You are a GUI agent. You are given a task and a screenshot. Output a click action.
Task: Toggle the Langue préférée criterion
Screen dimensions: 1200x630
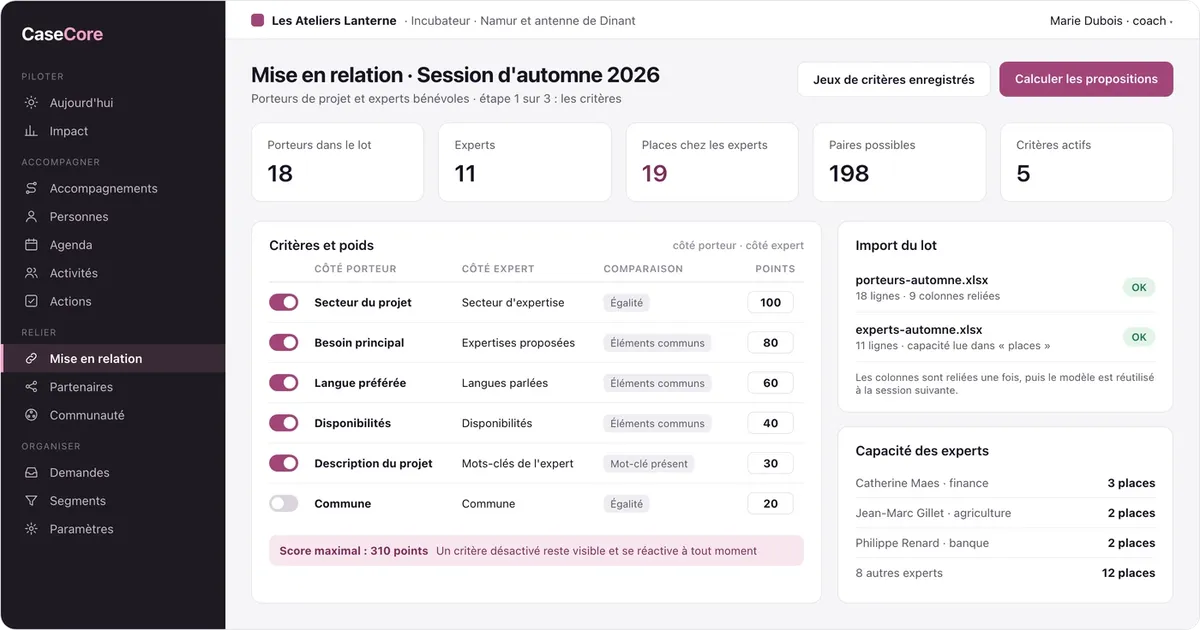click(284, 383)
